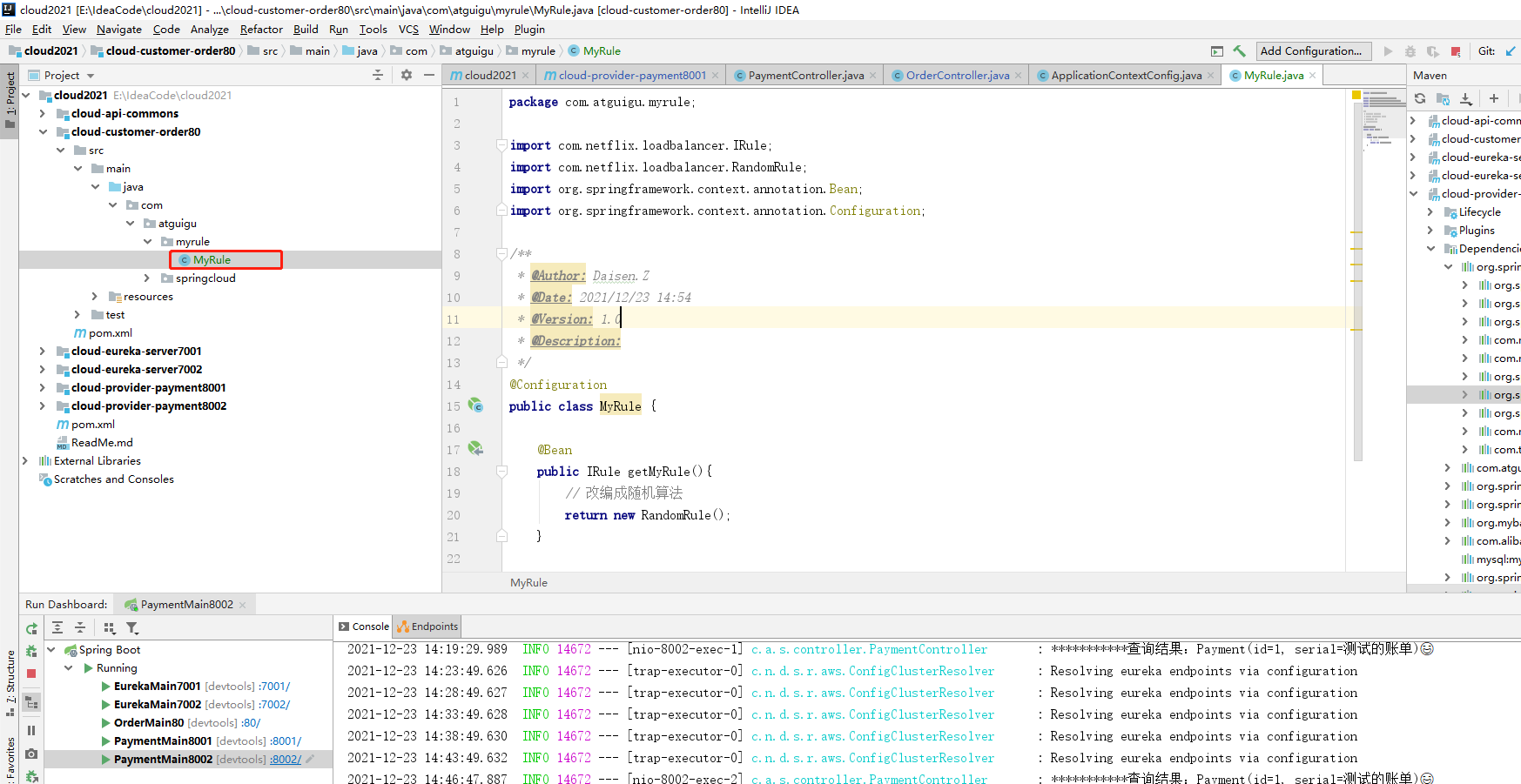Click the Run Dashboard debug bug icon
This screenshot has height=784, width=1521.
pyautogui.click(x=31, y=651)
